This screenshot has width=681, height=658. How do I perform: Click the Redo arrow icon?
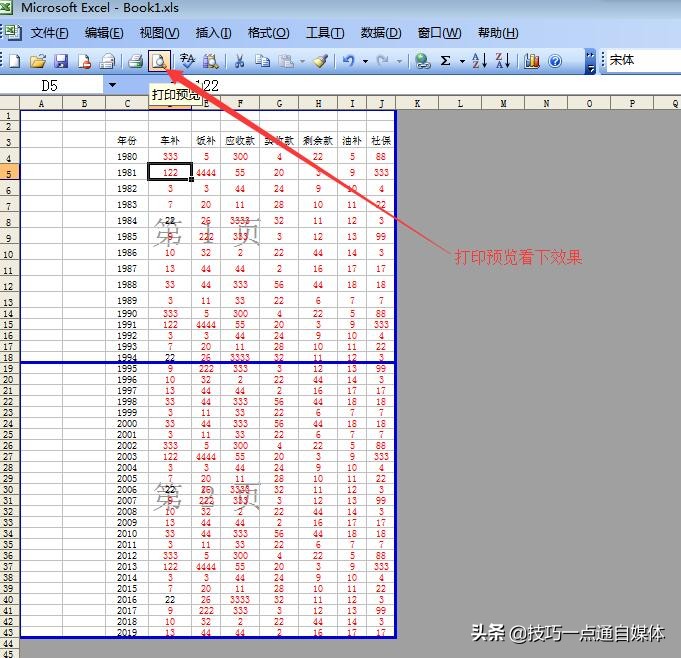tap(383, 61)
